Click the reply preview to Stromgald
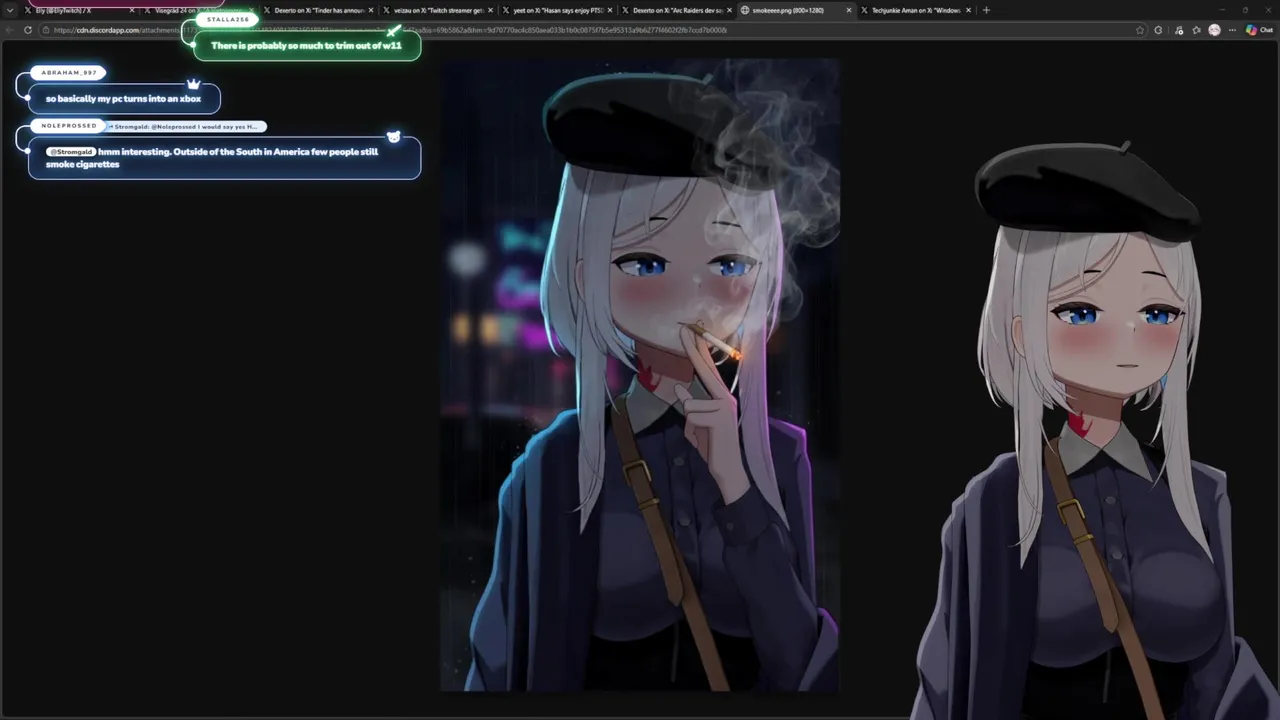The image size is (1280, 720). coord(186,127)
